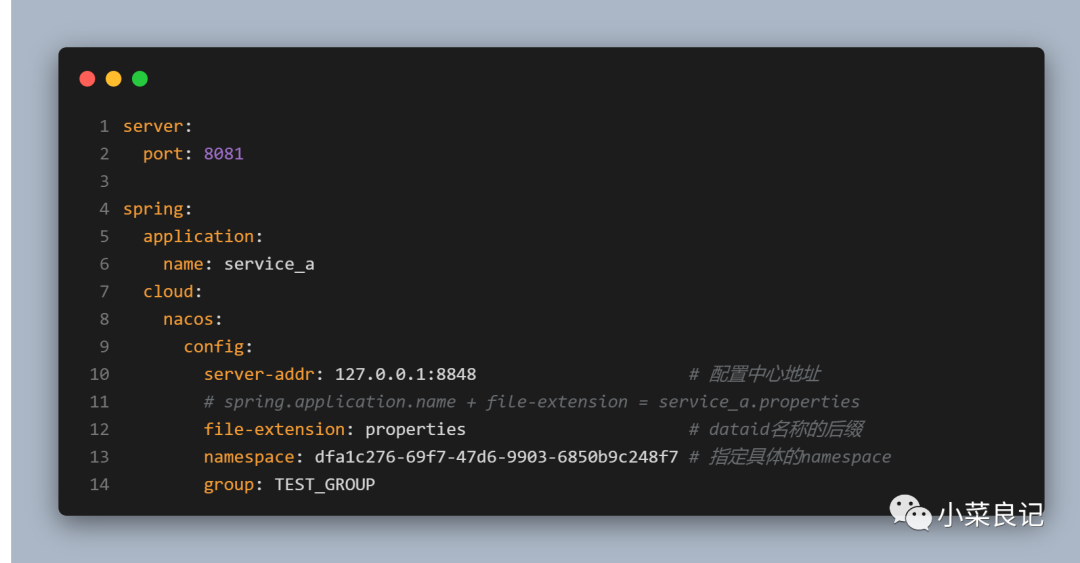Select the port value 8081
The image size is (1080, 563).
click(223, 154)
